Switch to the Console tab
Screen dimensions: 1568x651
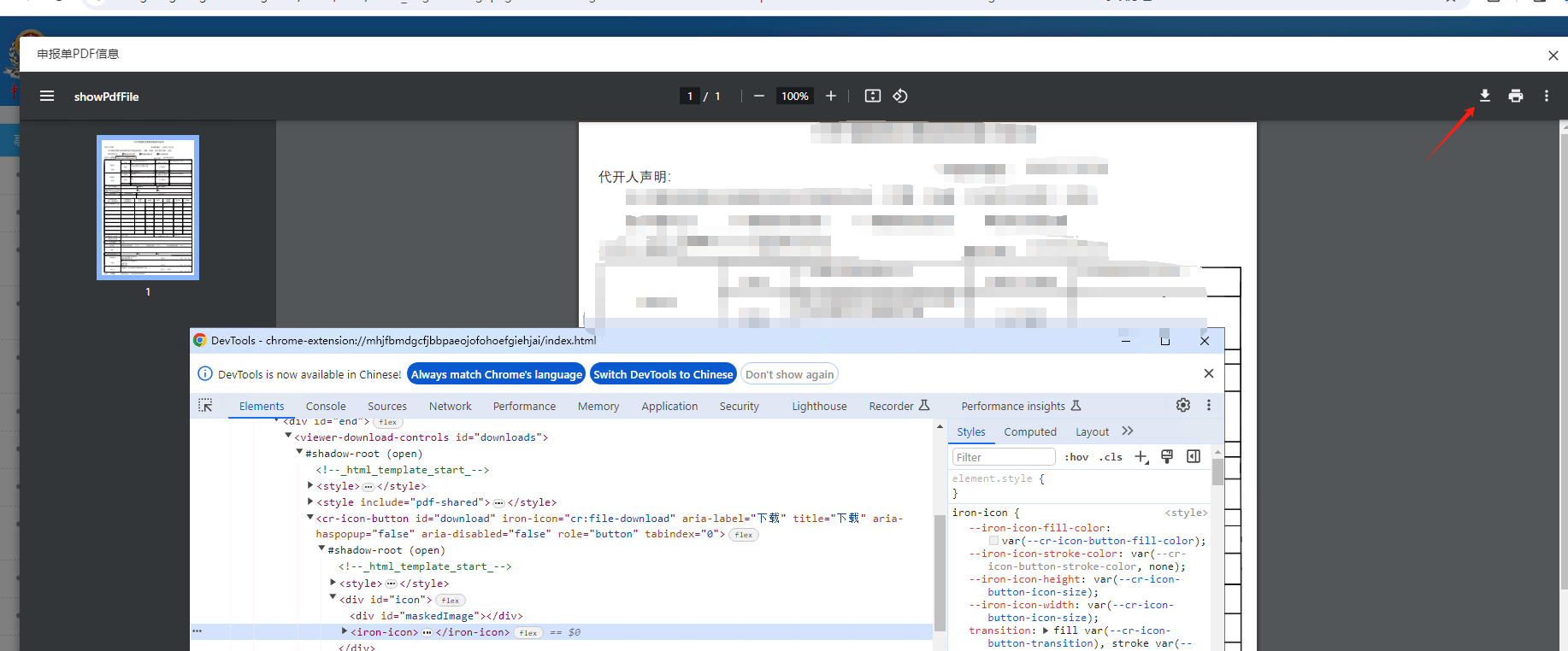pos(326,406)
